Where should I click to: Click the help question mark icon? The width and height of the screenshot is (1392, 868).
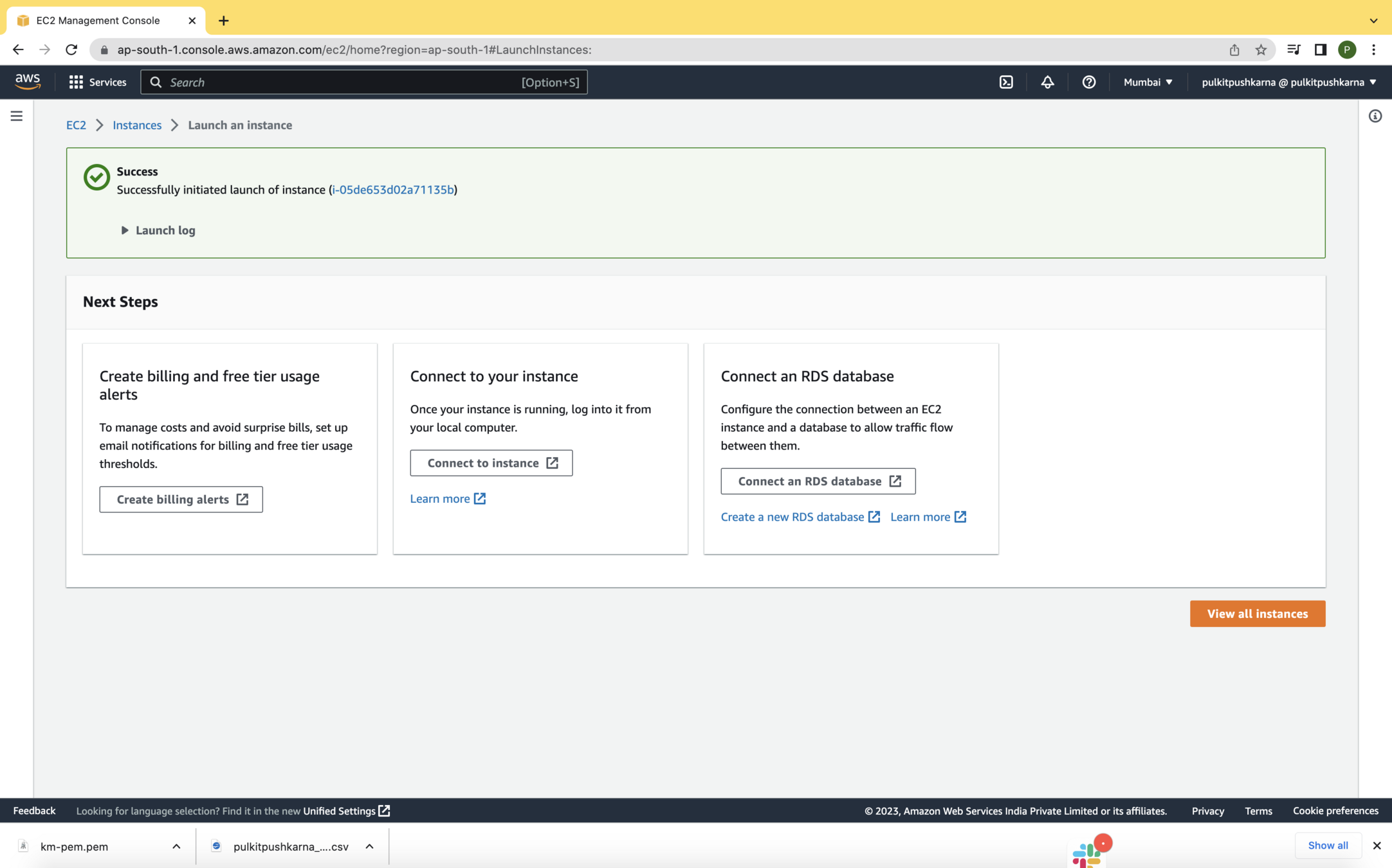click(x=1088, y=82)
